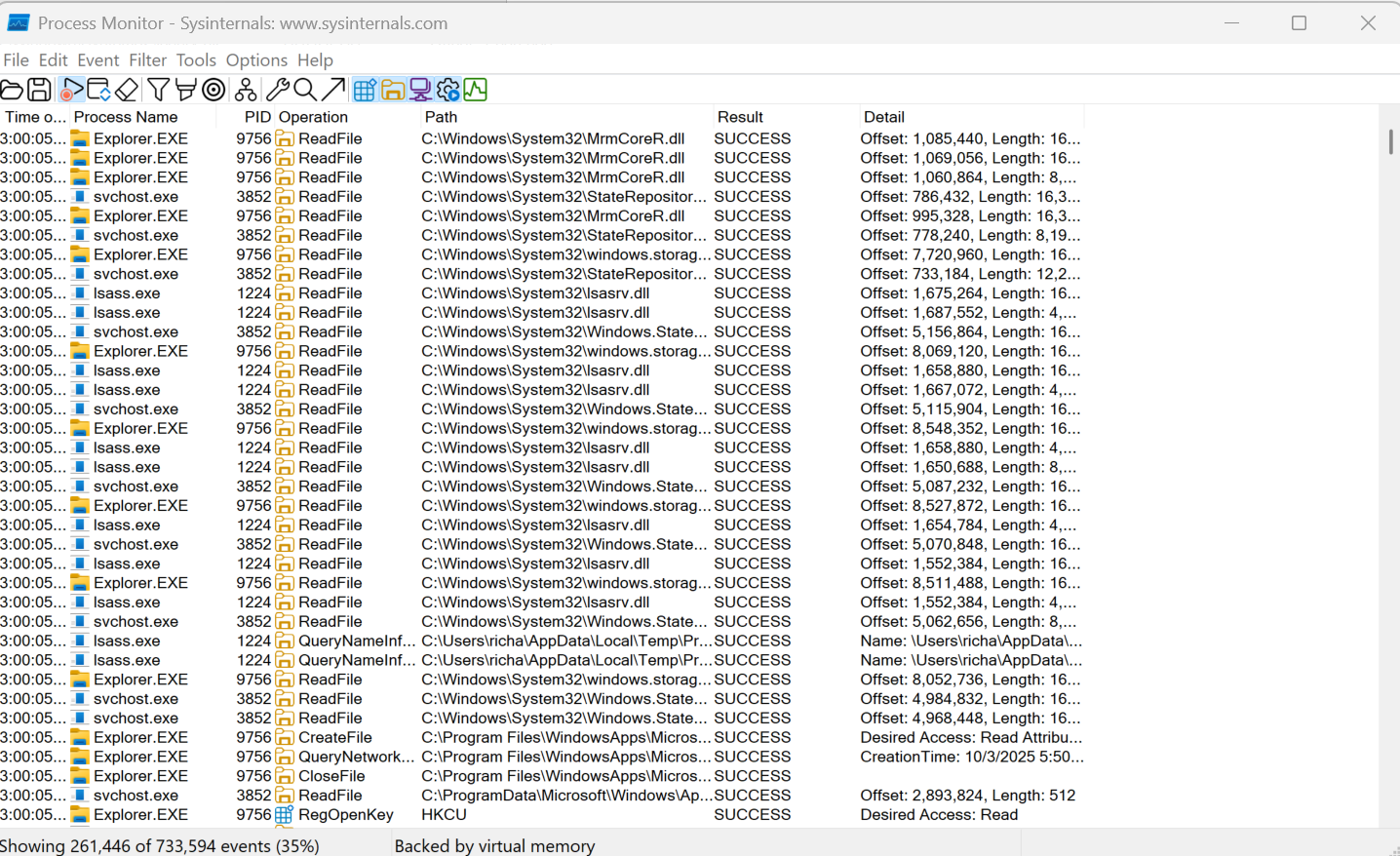The width and height of the screenshot is (1400, 856).
Task: Click the Open log file toolbar icon
Action: click(x=12, y=90)
